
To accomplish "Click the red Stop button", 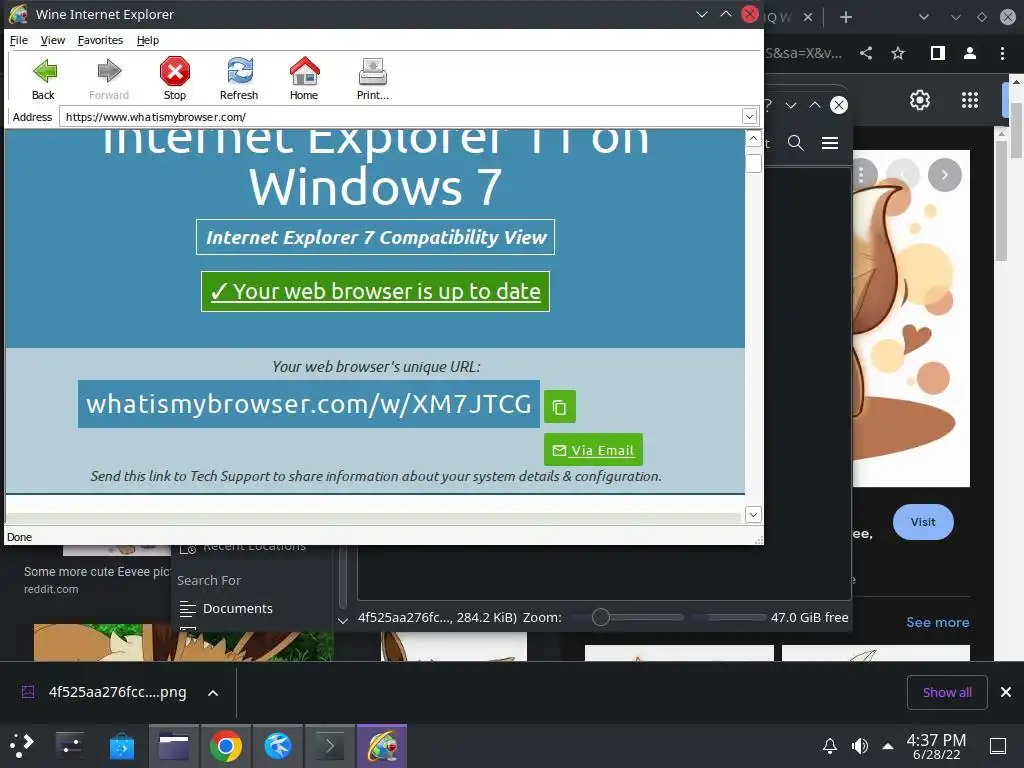I will point(174,78).
